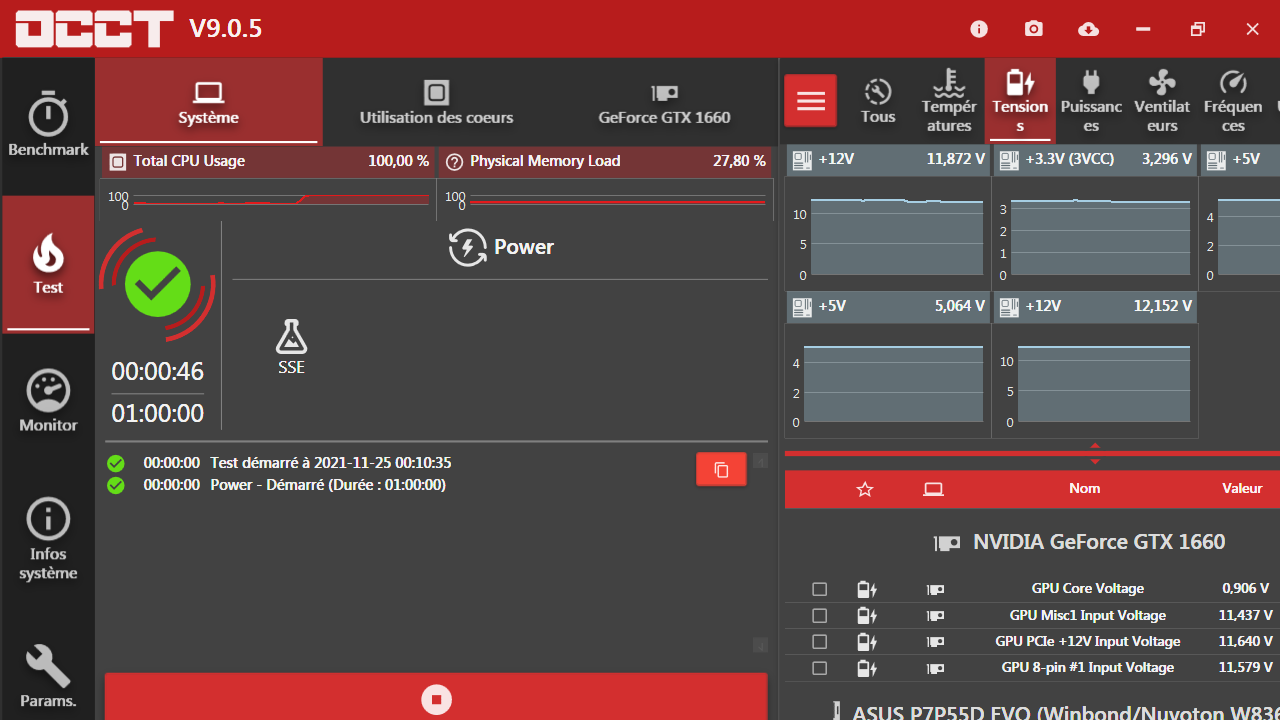Sort by the Nom column header
Screen dimensions: 1280x720
pyautogui.click(x=1084, y=489)
